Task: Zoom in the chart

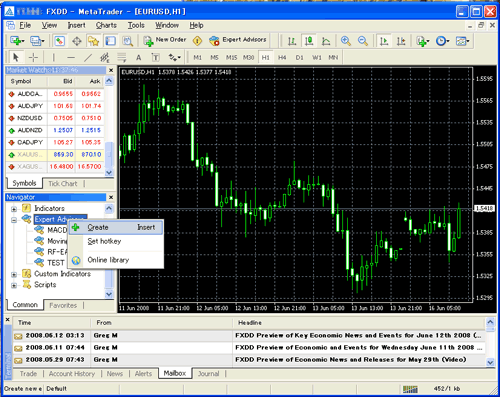Action: coord(346,41)
